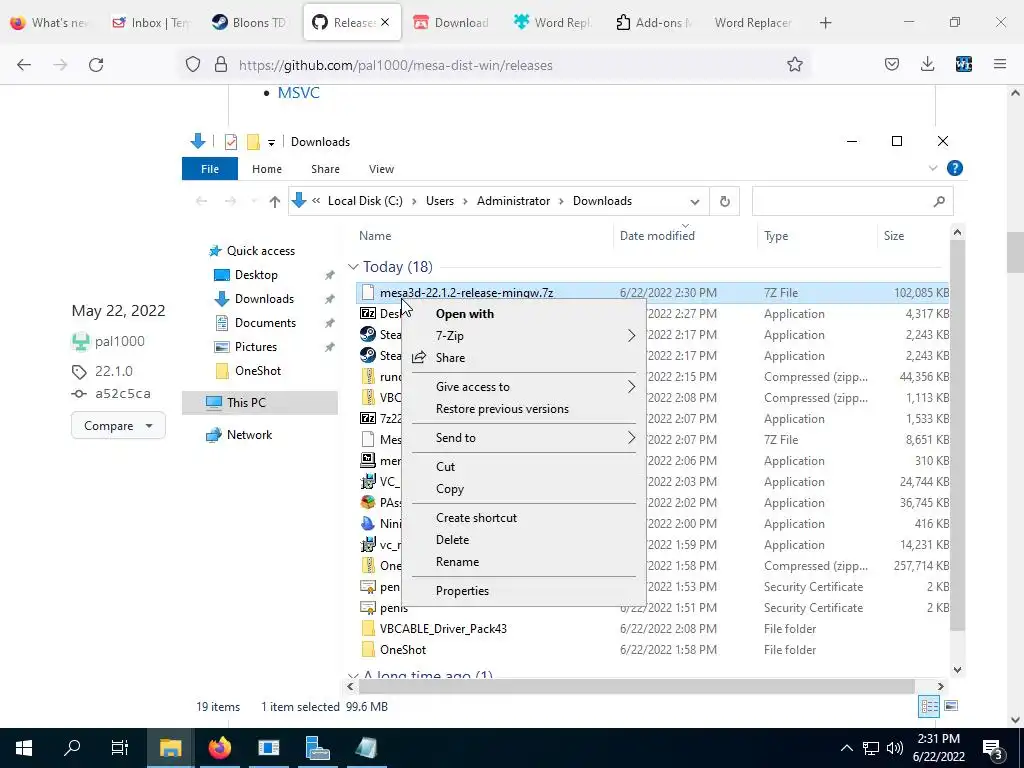The image size is (1024, 768).
Task: Choose Open with in context menu
Action: [523, 313]
